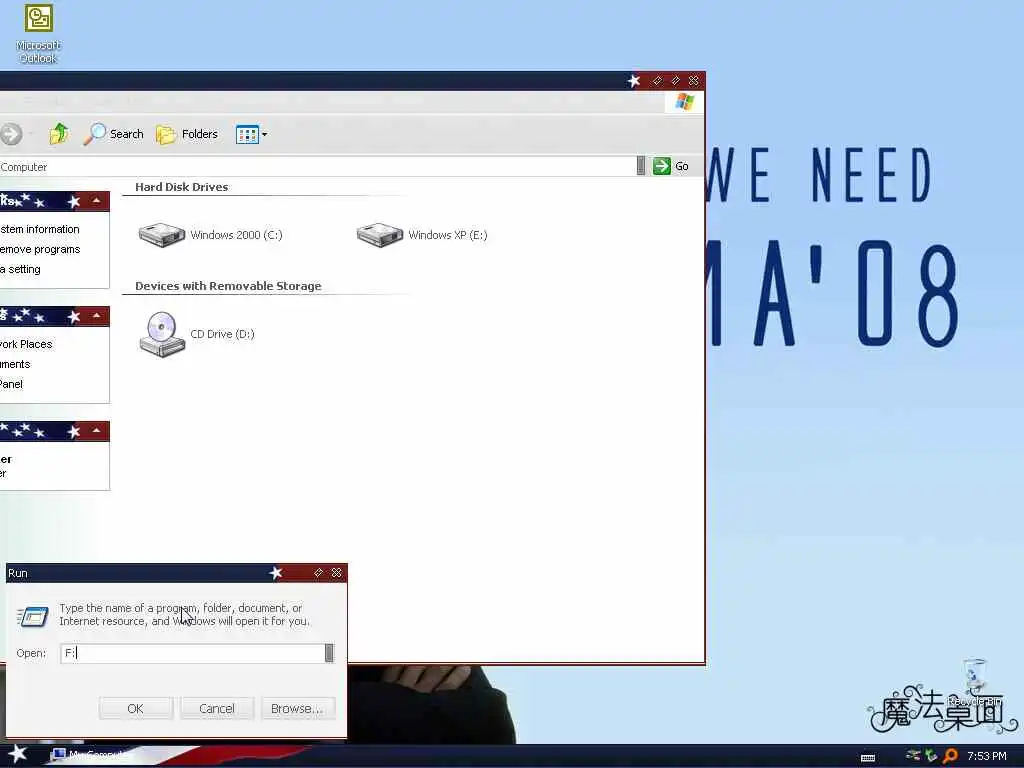This screenshot has height=768, width=1024.
Task: Open the Control Panel link
Action: [11, 384]
